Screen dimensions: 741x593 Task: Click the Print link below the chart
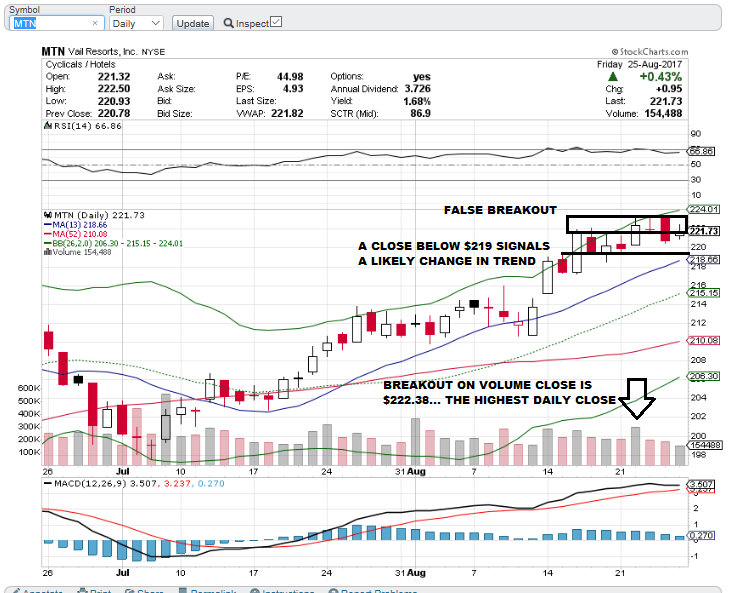tap(95, 591)
